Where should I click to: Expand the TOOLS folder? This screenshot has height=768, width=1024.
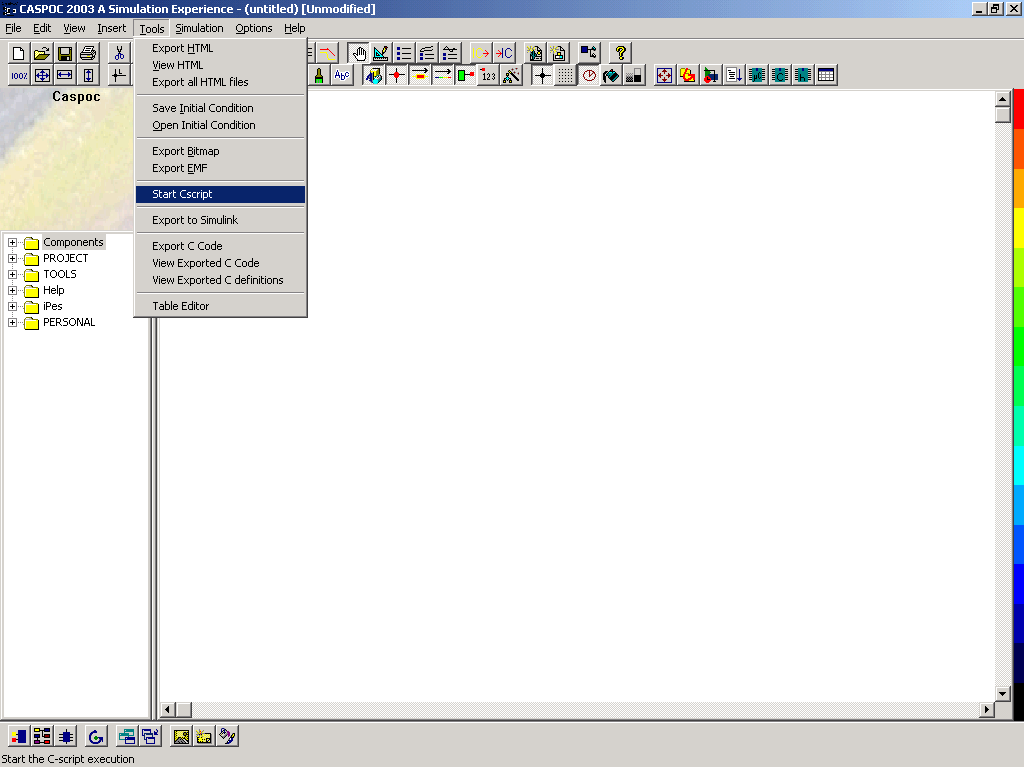[12, 274]
